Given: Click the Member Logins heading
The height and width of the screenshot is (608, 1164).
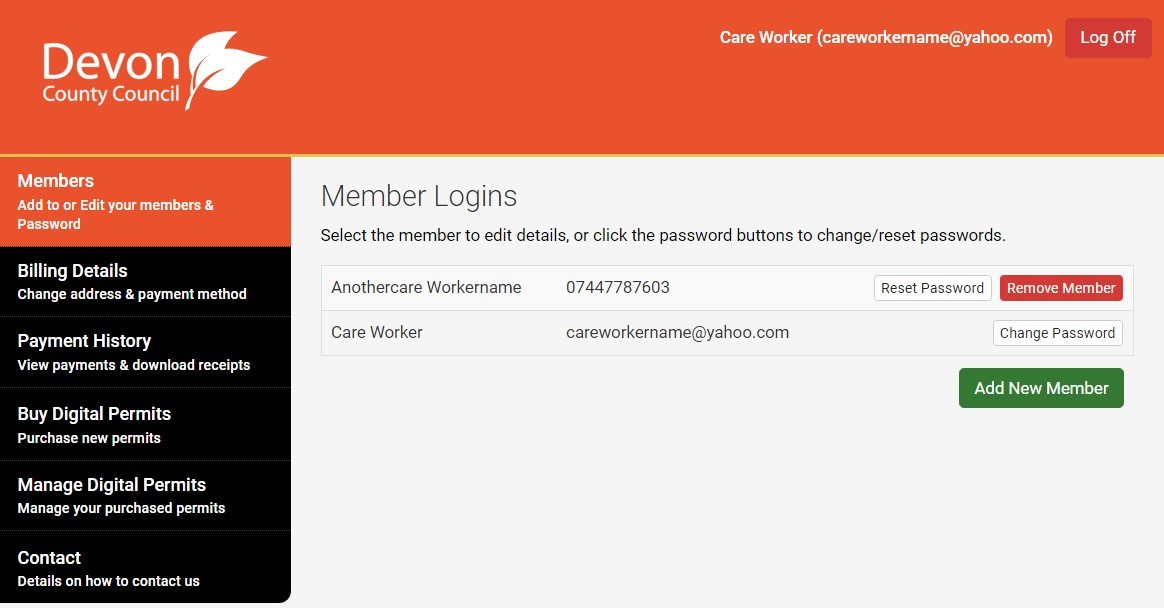Looking at the screenshot, I should [x=419, y=196].
